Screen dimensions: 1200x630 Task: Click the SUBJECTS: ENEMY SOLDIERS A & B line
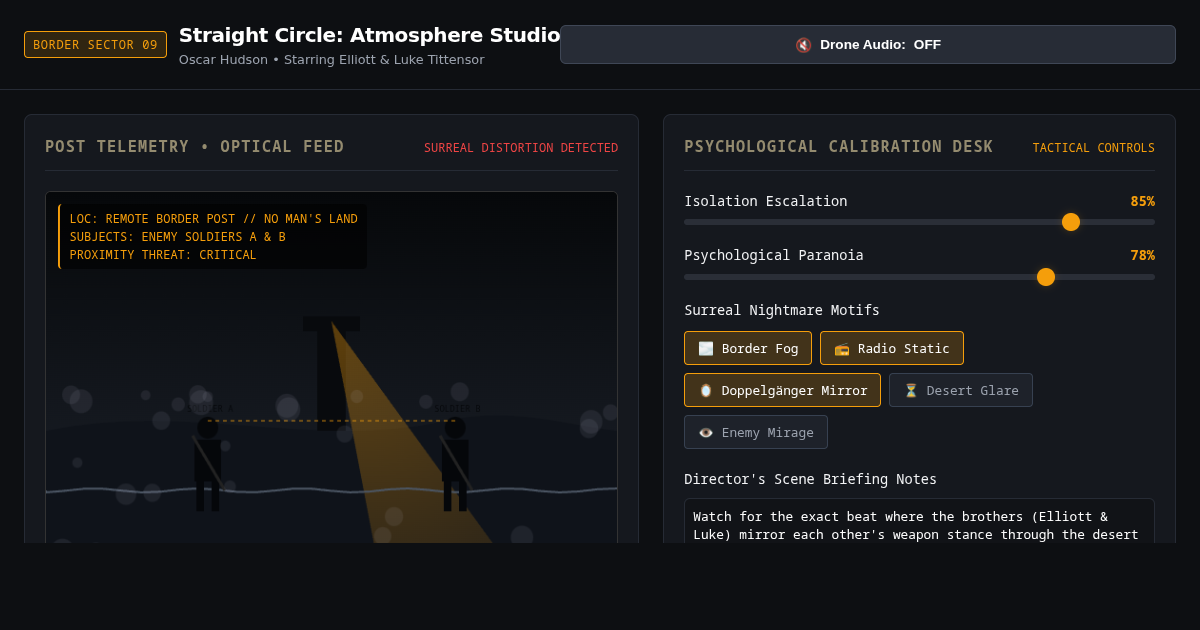point(178,237)
